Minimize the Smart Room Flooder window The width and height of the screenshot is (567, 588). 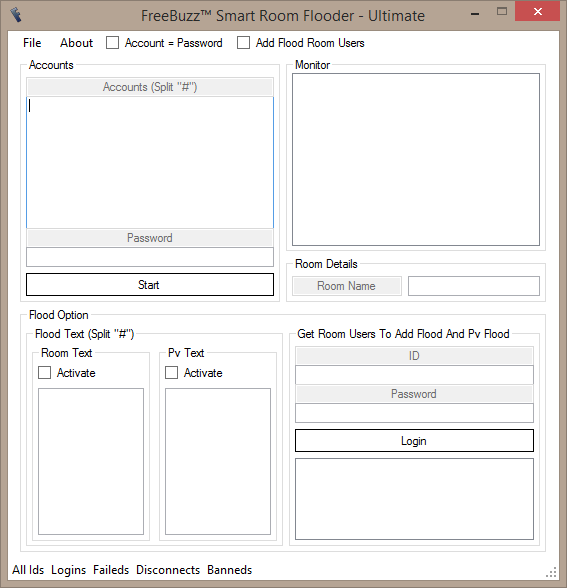point(475,14)
